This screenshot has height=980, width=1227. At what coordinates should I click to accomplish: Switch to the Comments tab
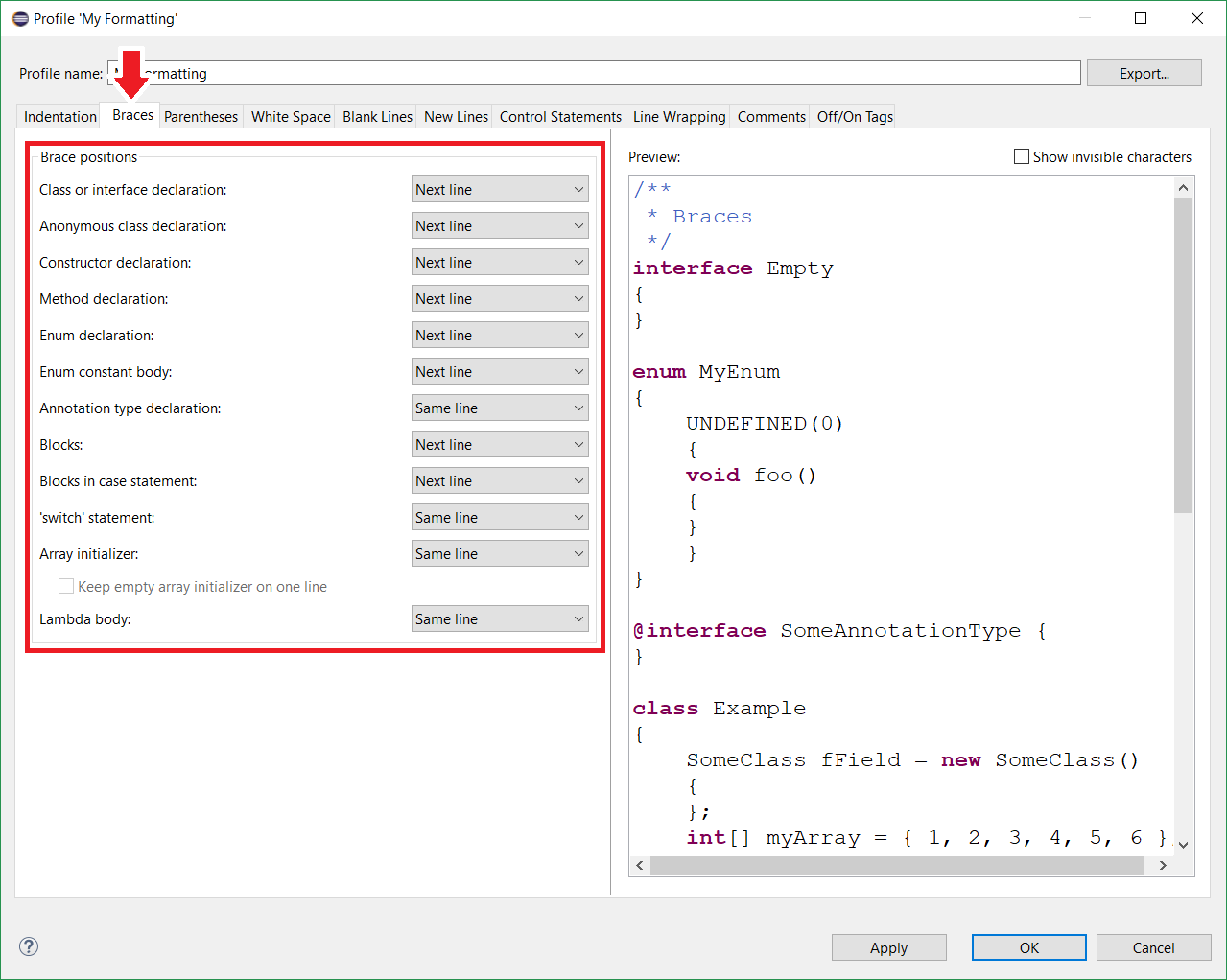coord(770,116)
